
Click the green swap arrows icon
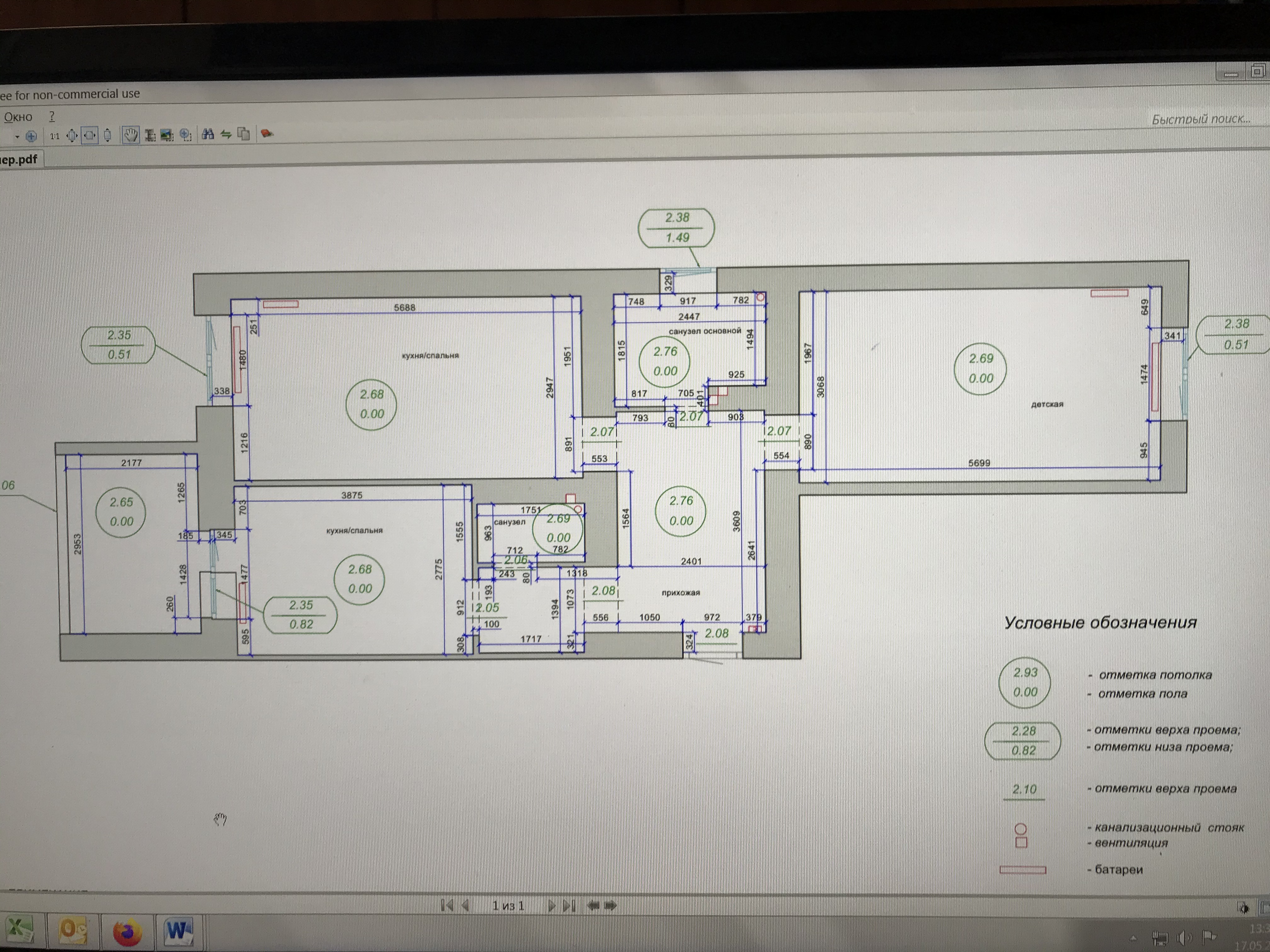coord(226,134)
